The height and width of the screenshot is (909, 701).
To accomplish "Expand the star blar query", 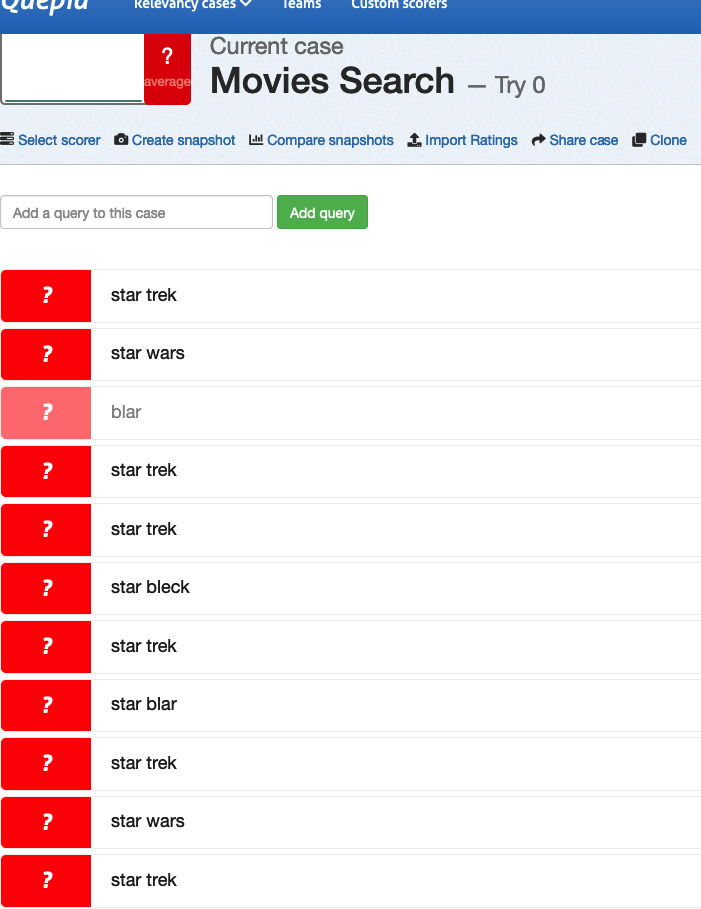I will pyautogui.click(x=351, y=704).
